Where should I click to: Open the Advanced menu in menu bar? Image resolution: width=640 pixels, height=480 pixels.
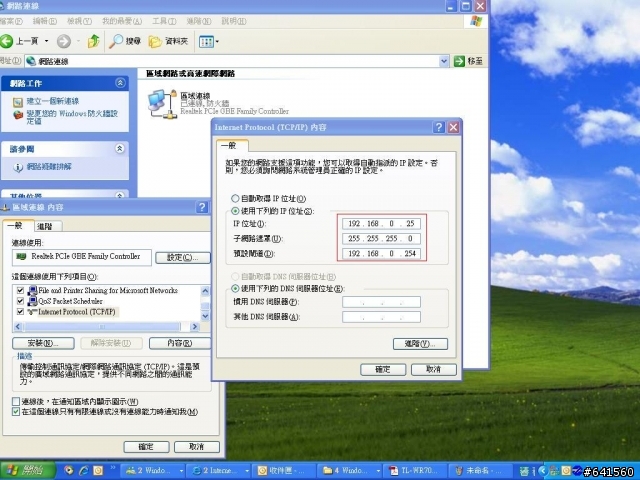click(x=199, y=21)
